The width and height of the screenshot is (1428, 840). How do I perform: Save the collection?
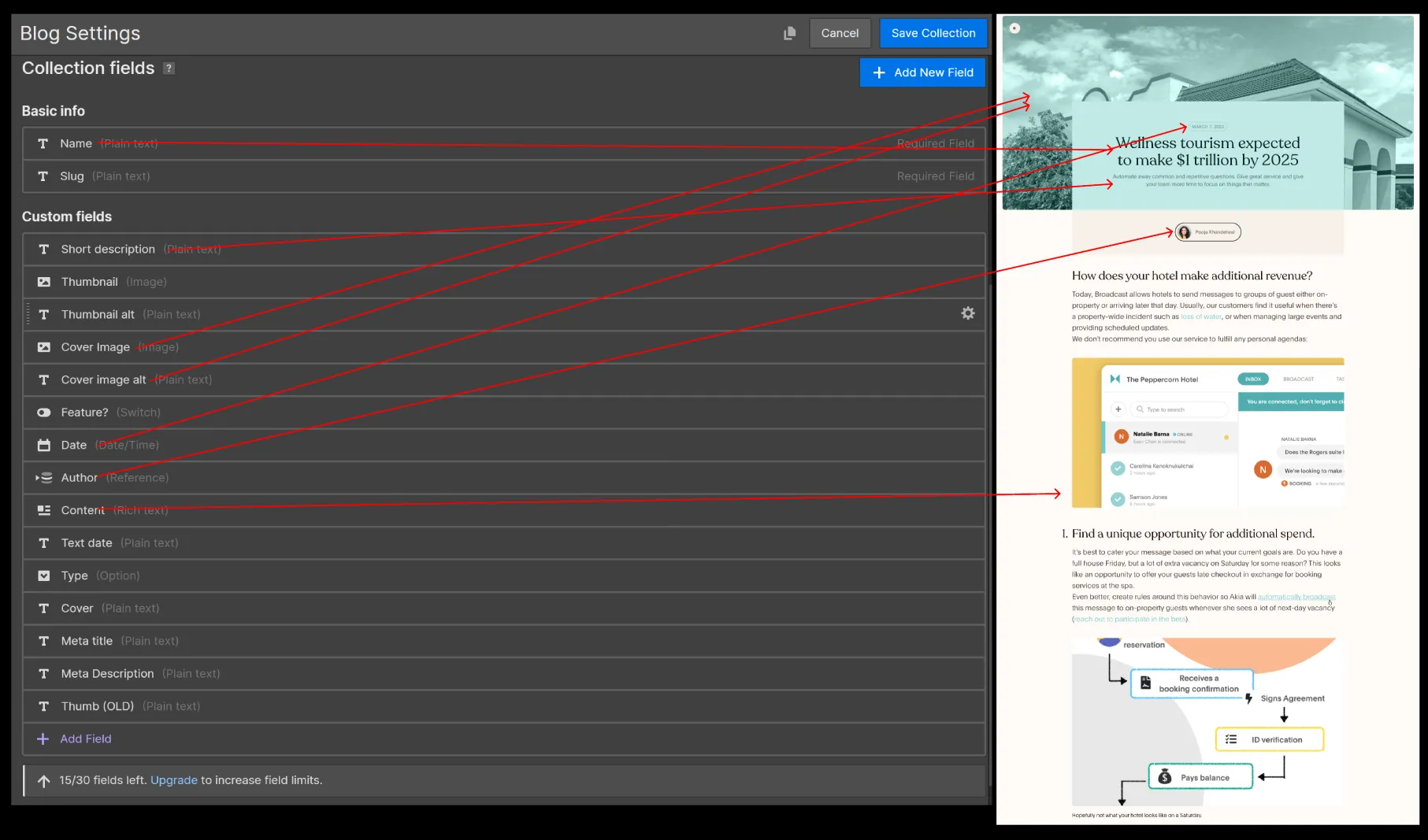(x=933, y=33)
